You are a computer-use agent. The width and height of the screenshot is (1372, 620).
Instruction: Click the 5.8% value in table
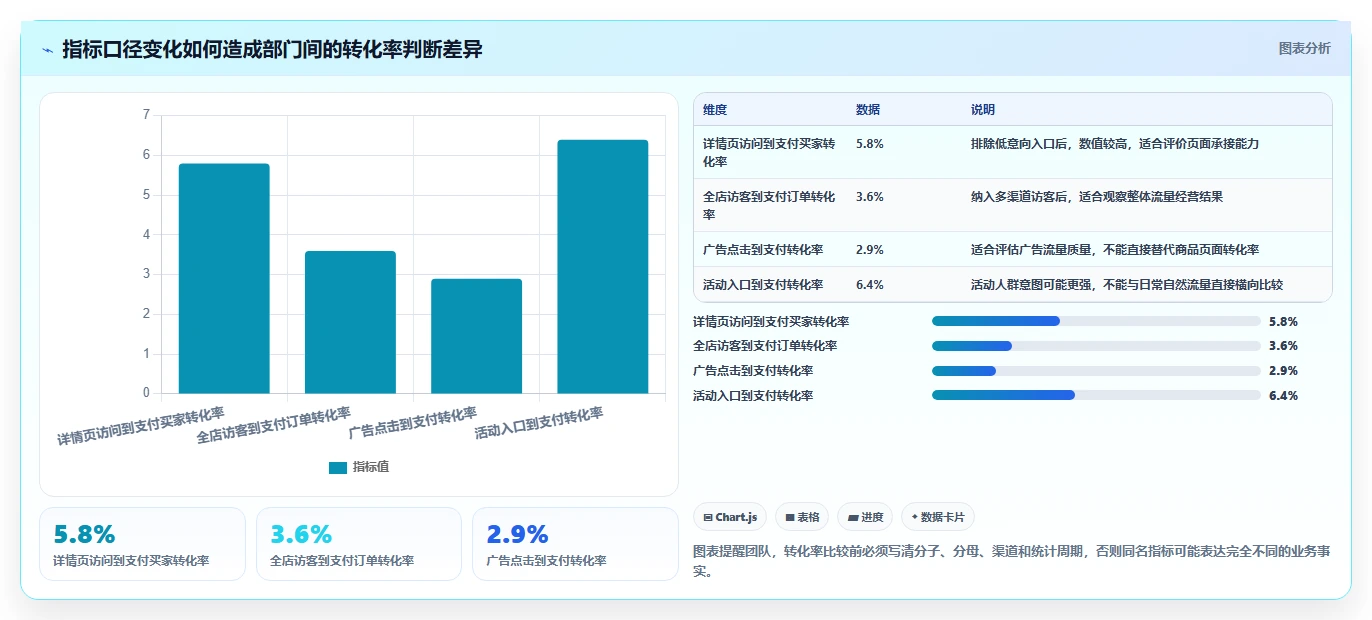click(870, 144)
